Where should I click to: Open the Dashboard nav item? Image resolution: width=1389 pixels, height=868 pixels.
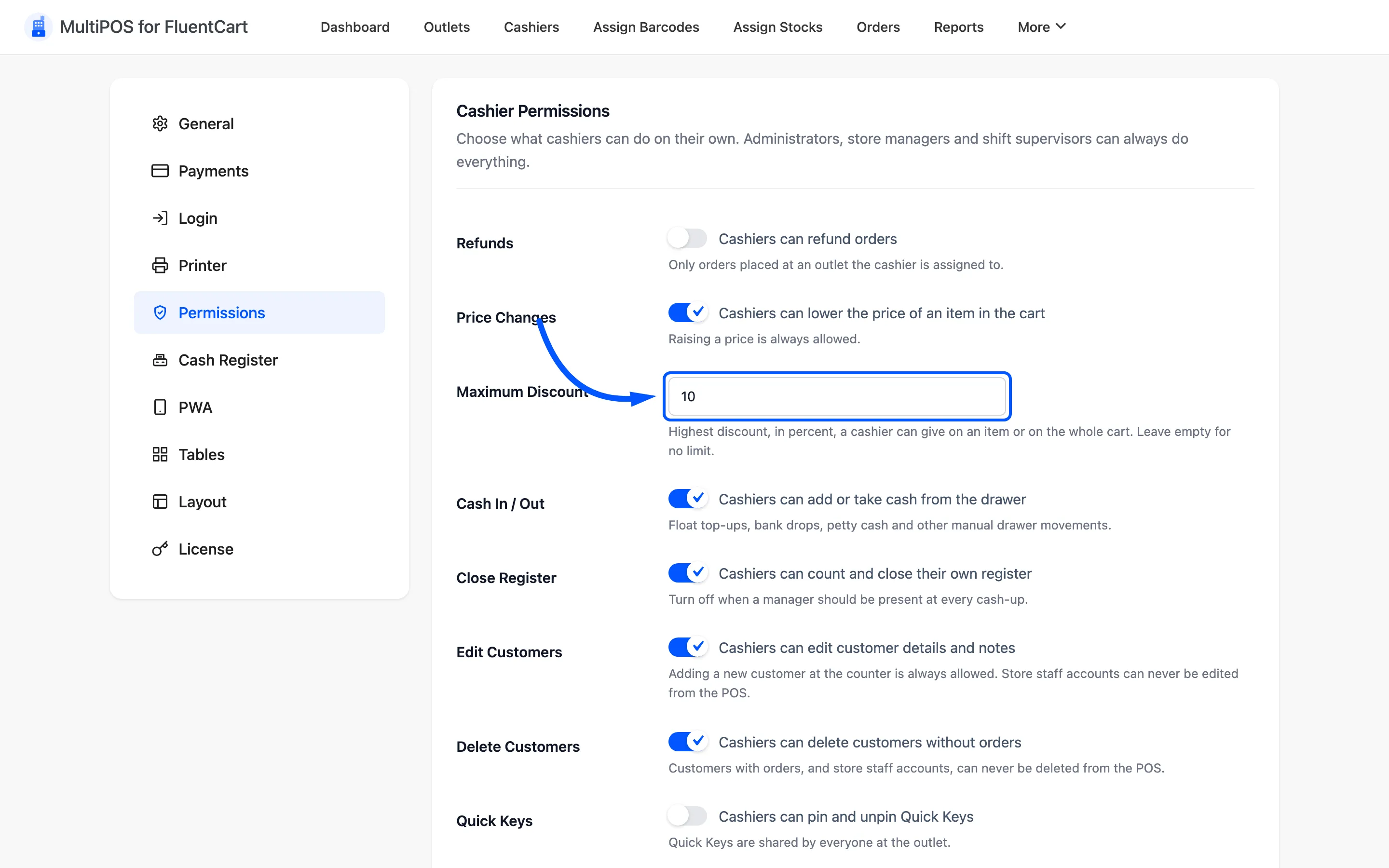point(354,27)
